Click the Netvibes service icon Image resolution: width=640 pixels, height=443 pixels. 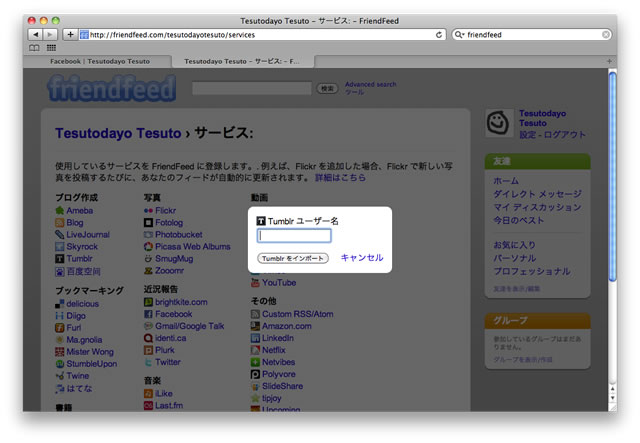255,362
